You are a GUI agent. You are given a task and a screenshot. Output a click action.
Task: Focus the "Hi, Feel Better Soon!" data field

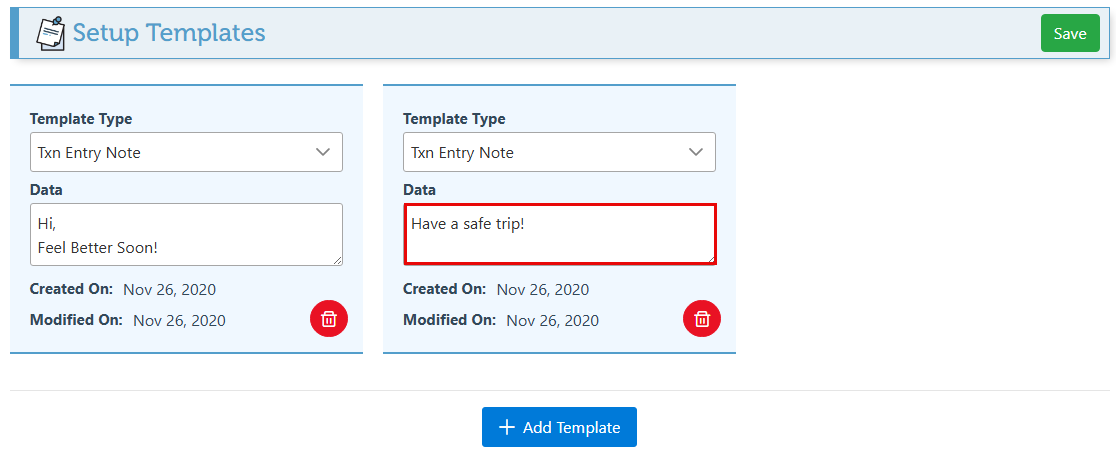tap(186, 235)
